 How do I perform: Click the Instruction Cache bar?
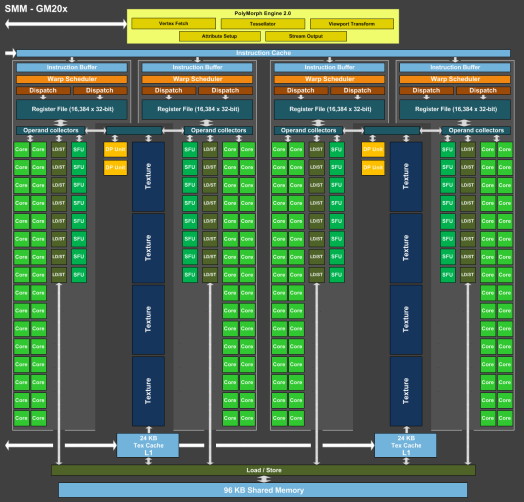tap(263, 53)
